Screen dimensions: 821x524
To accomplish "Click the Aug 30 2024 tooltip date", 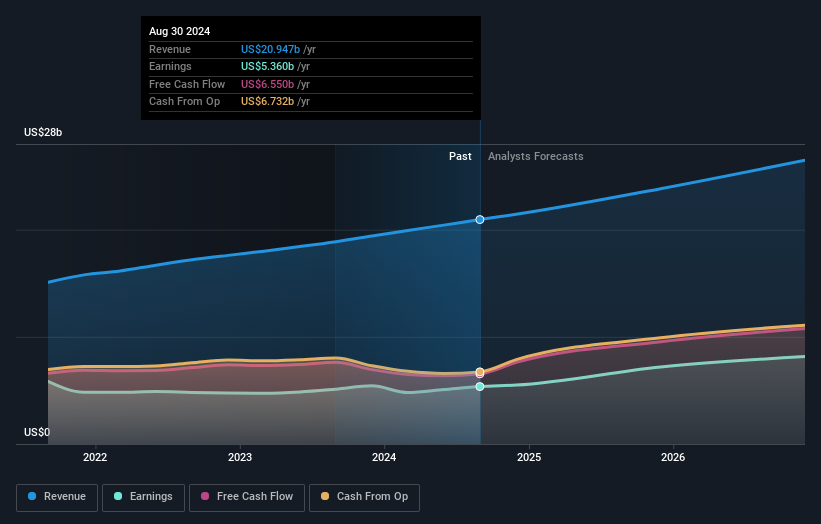I will (x=180, y=31).
